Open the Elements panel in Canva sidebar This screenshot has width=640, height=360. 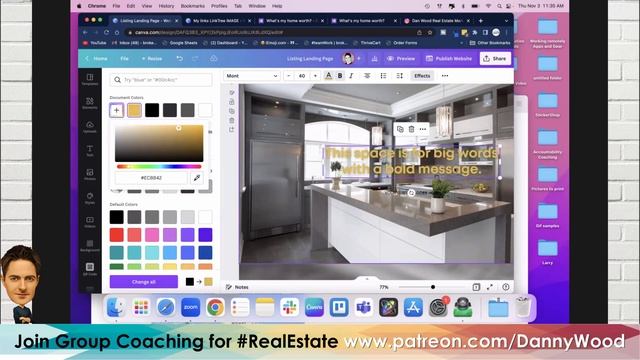(90, 103)
